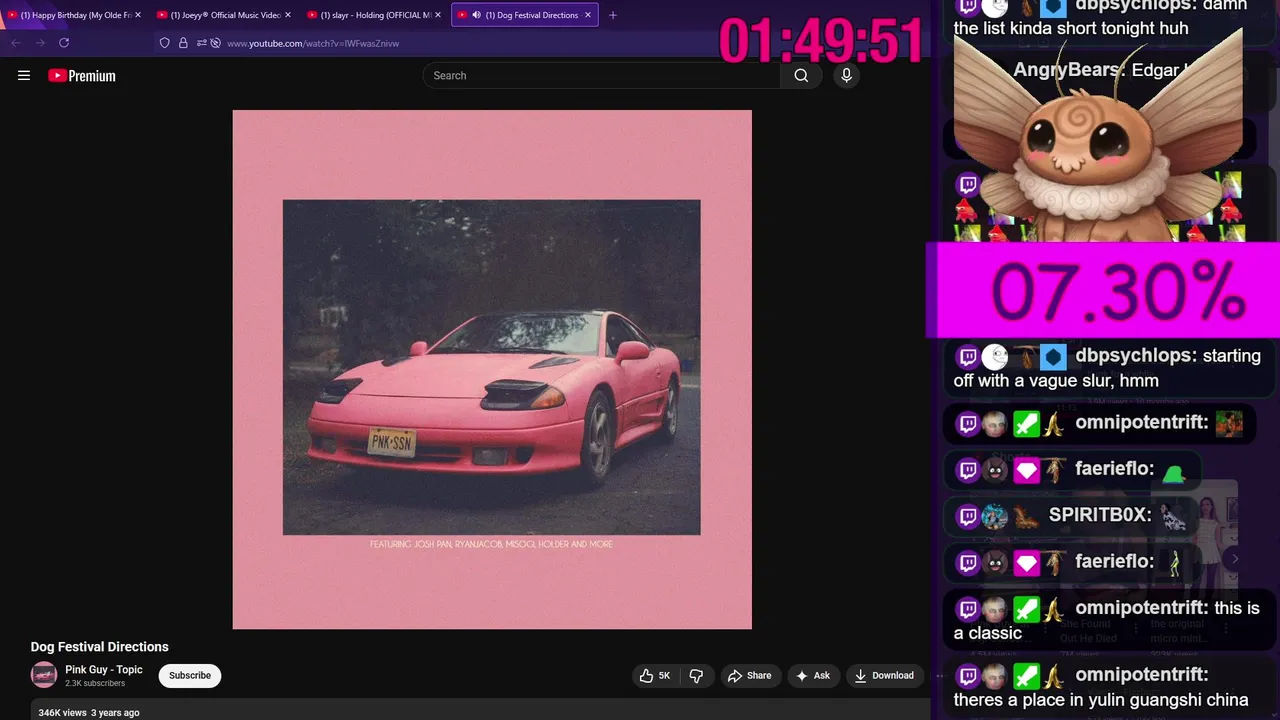The image size is (1280, 720).
Task: Mute audio icon on Dog Festival tab
Action: [476, 15]
